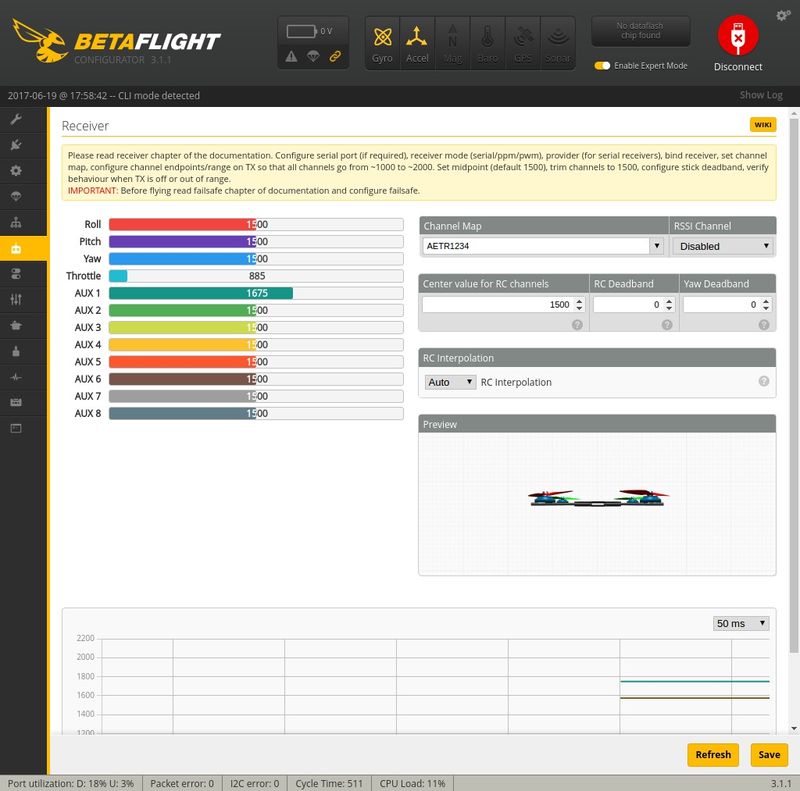Click the failsafe parachute status icon
This screenshot has width=800, height=791.
pyautogui.click(x=313, y=56)
